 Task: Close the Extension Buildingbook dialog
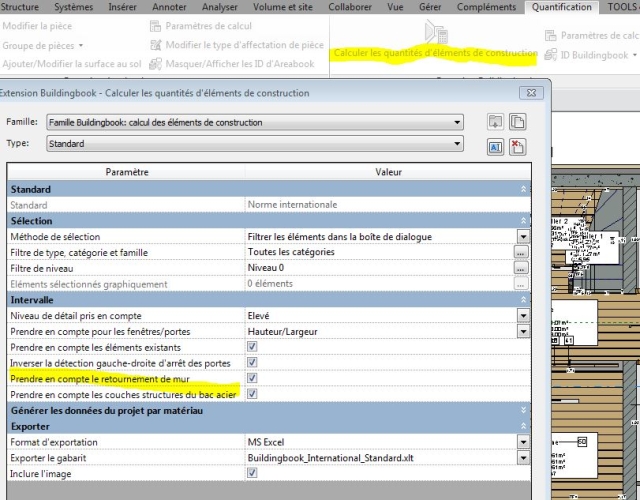(531, 93)
